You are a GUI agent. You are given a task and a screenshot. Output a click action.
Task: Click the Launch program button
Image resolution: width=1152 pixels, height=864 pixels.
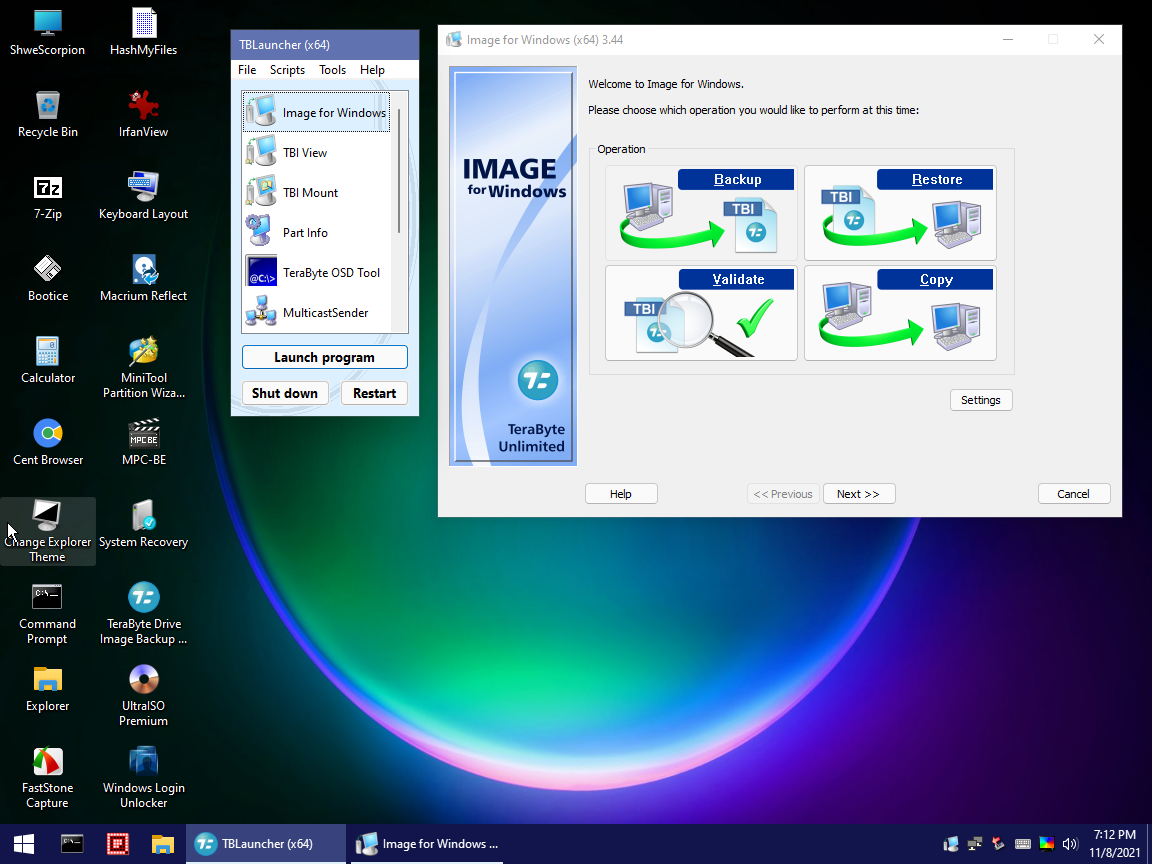pyautogui.click(x=325, y=357)
